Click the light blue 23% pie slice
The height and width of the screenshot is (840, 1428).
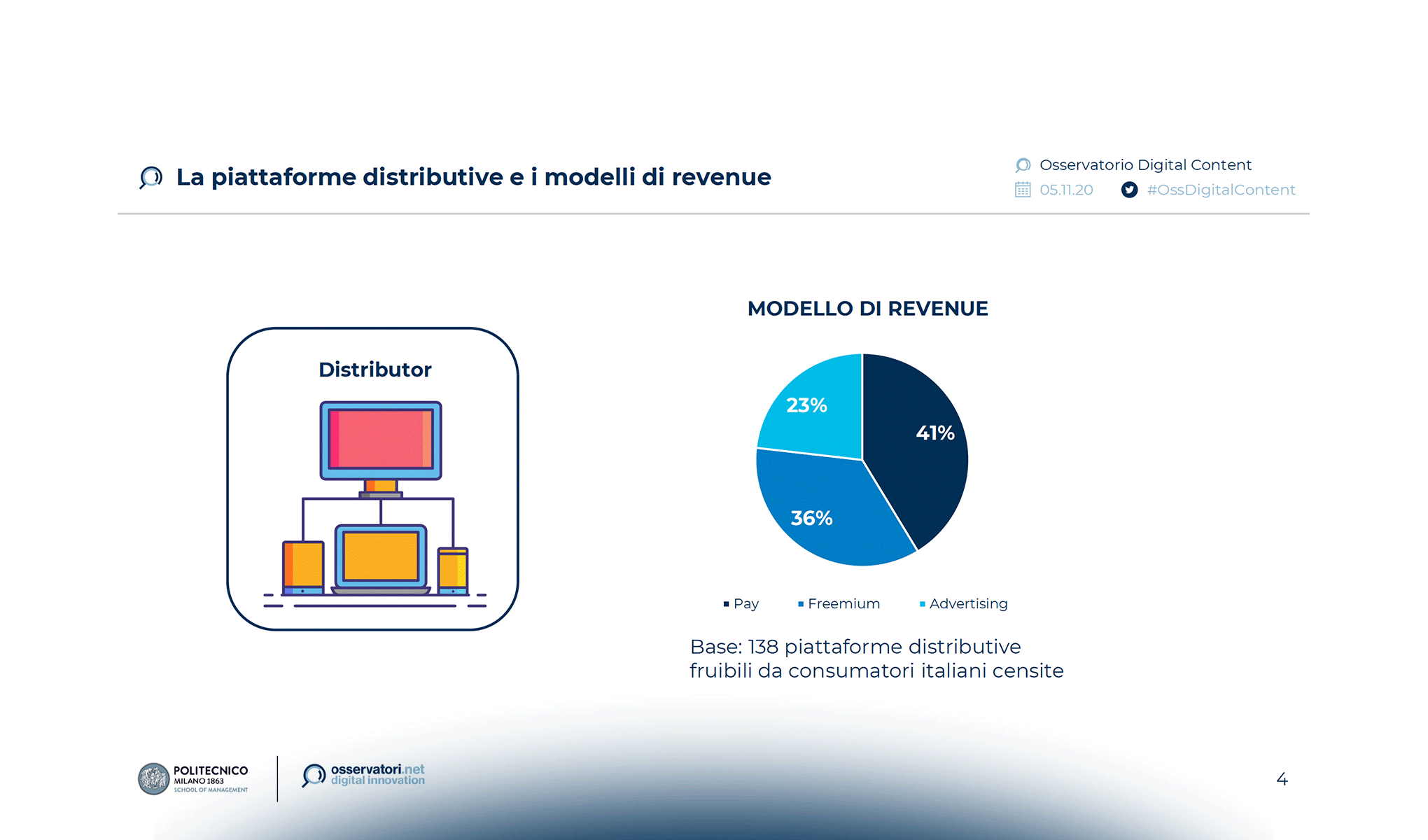click(806, 405)
